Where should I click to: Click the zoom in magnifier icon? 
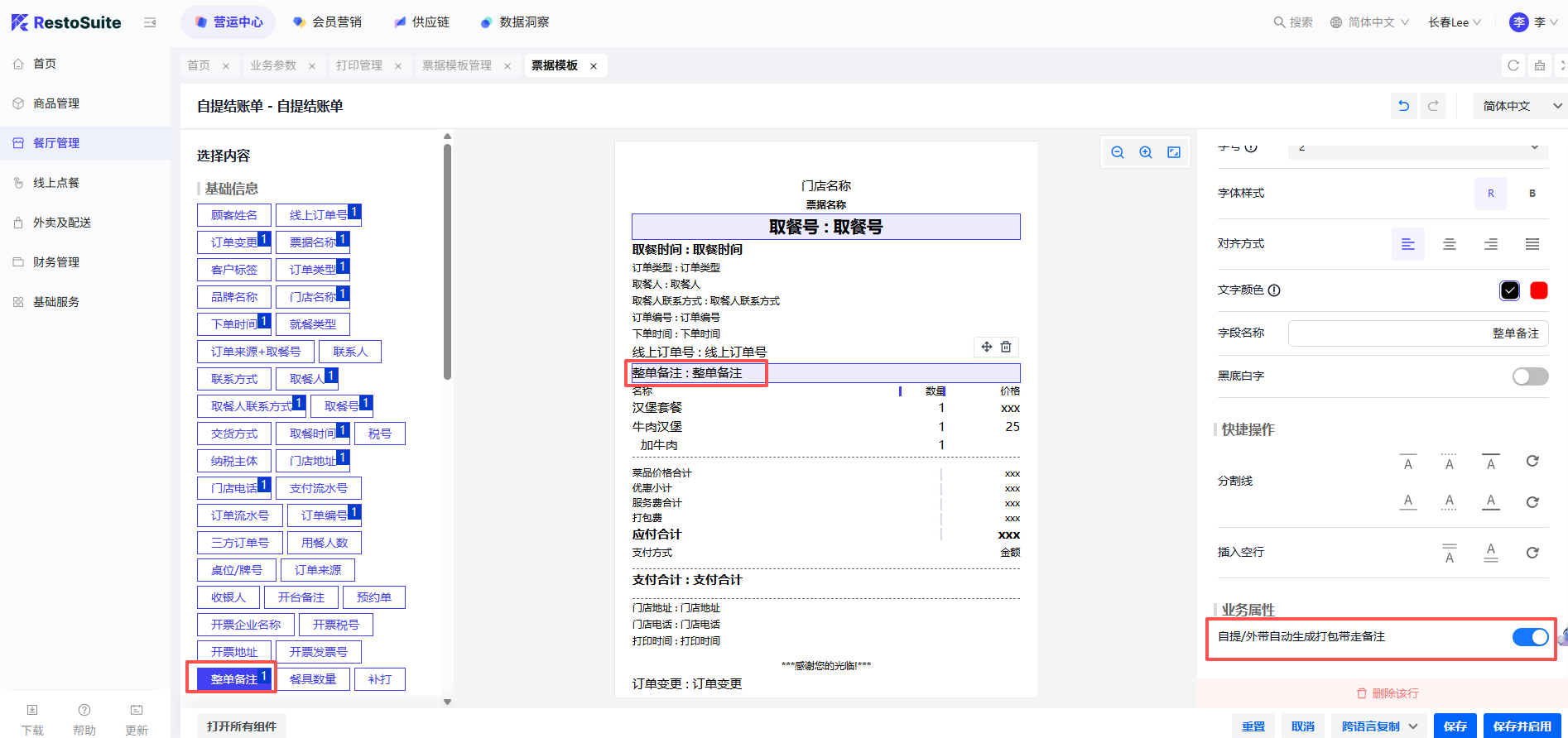[1146, 152]
